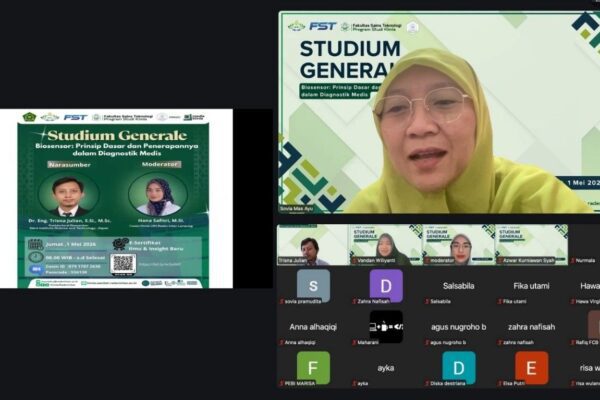Click the orange E avatar of Elsa Putri

[x=532, y=367]
